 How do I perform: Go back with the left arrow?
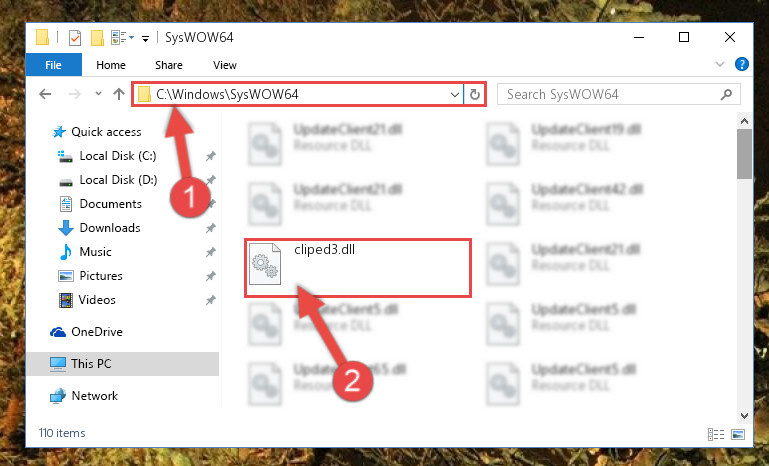tap(45, 94)
